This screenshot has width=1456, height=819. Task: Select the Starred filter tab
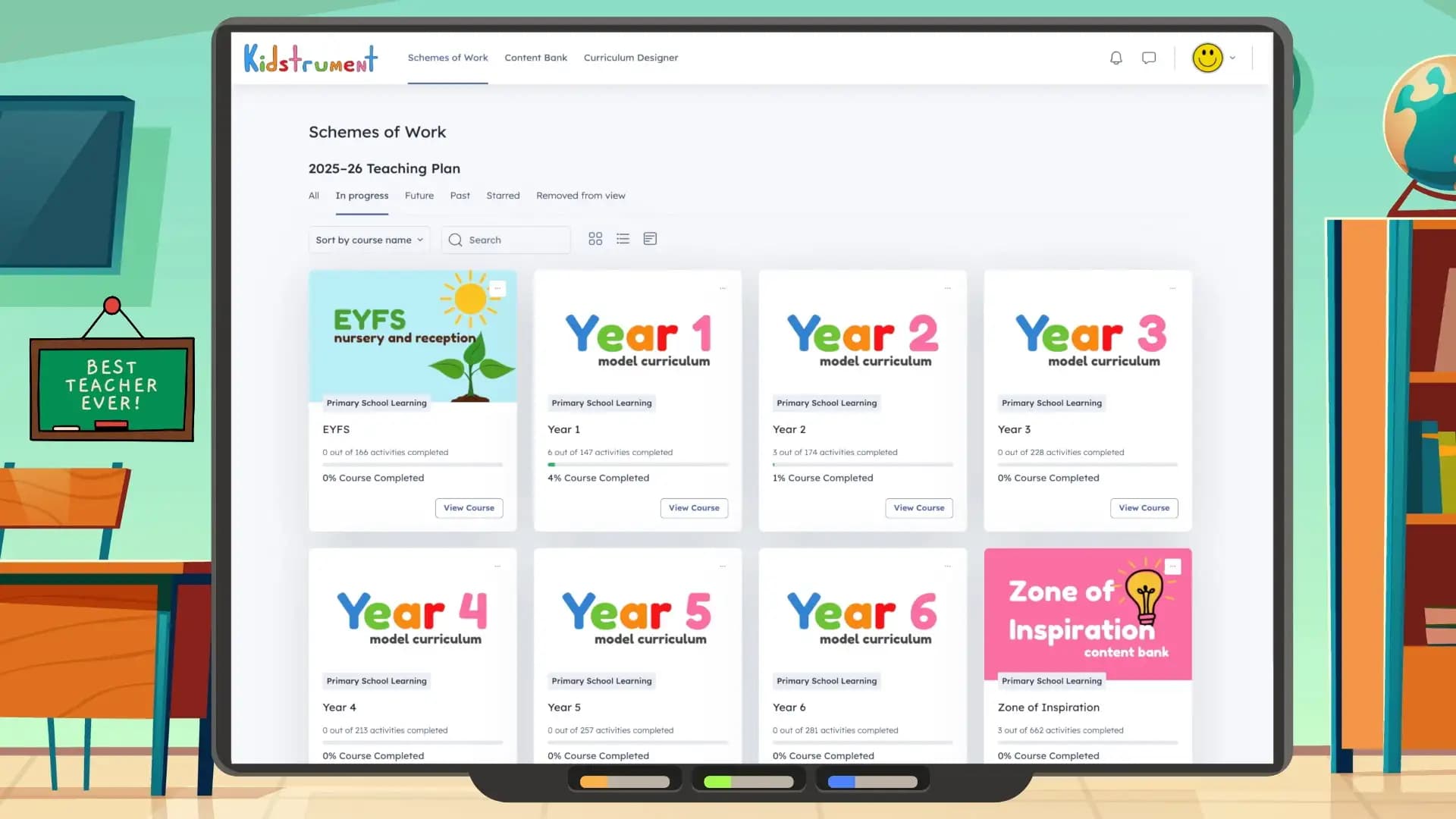(503, 196)
